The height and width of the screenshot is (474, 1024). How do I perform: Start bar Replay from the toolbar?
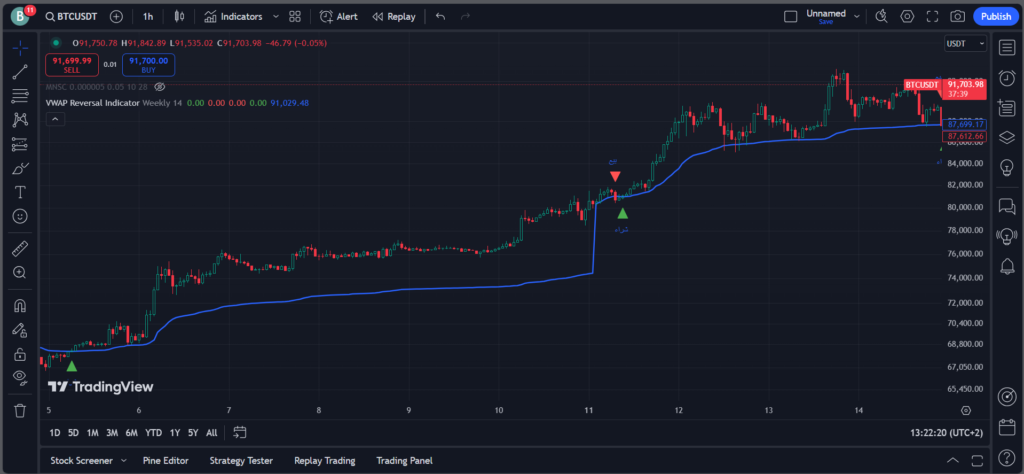[x=393, y=16]
